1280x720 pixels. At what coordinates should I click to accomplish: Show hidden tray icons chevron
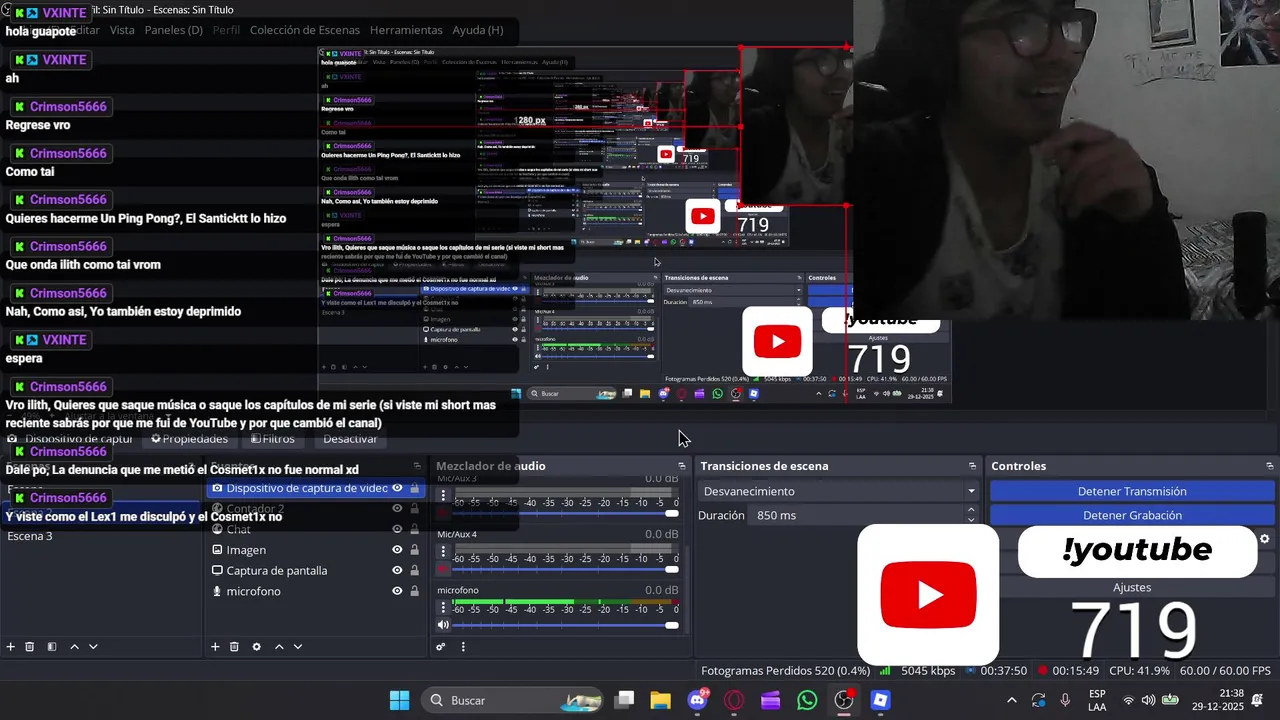point(1011,700)
